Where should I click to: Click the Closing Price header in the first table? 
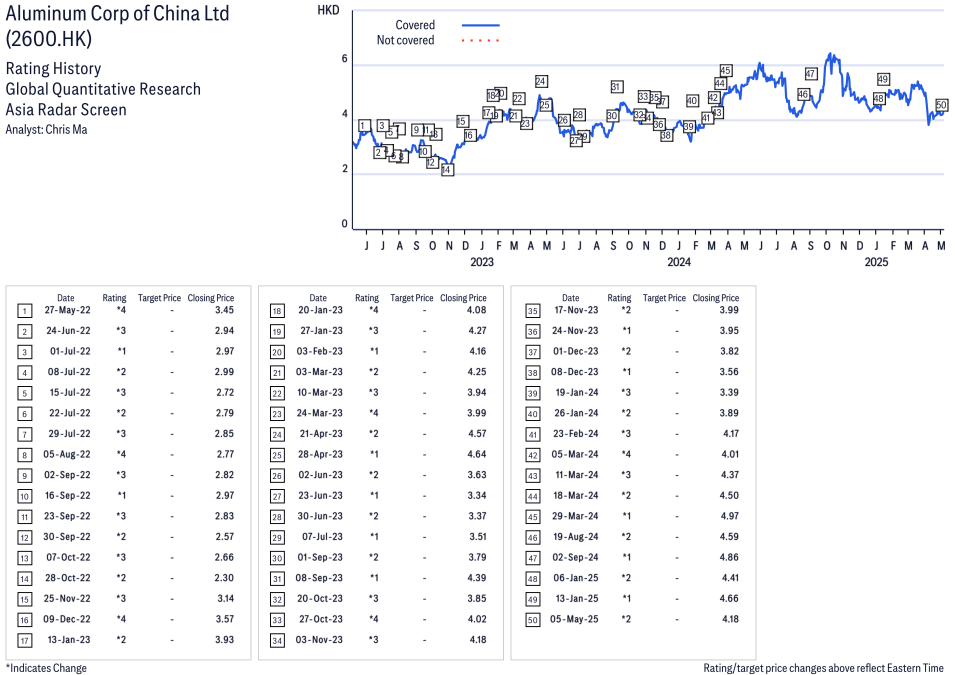click(211, 298)
